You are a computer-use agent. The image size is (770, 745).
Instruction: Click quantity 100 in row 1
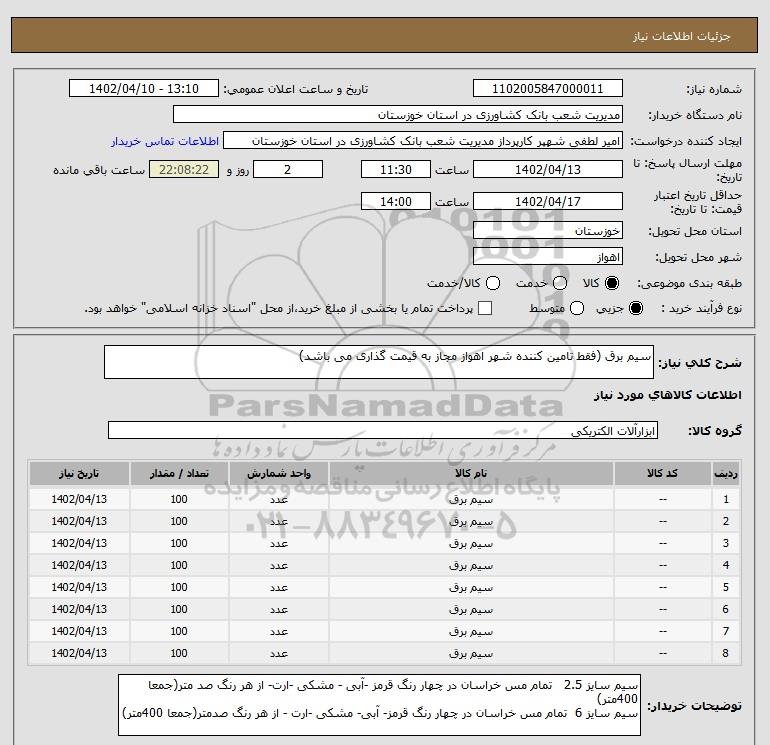[179, 499]
